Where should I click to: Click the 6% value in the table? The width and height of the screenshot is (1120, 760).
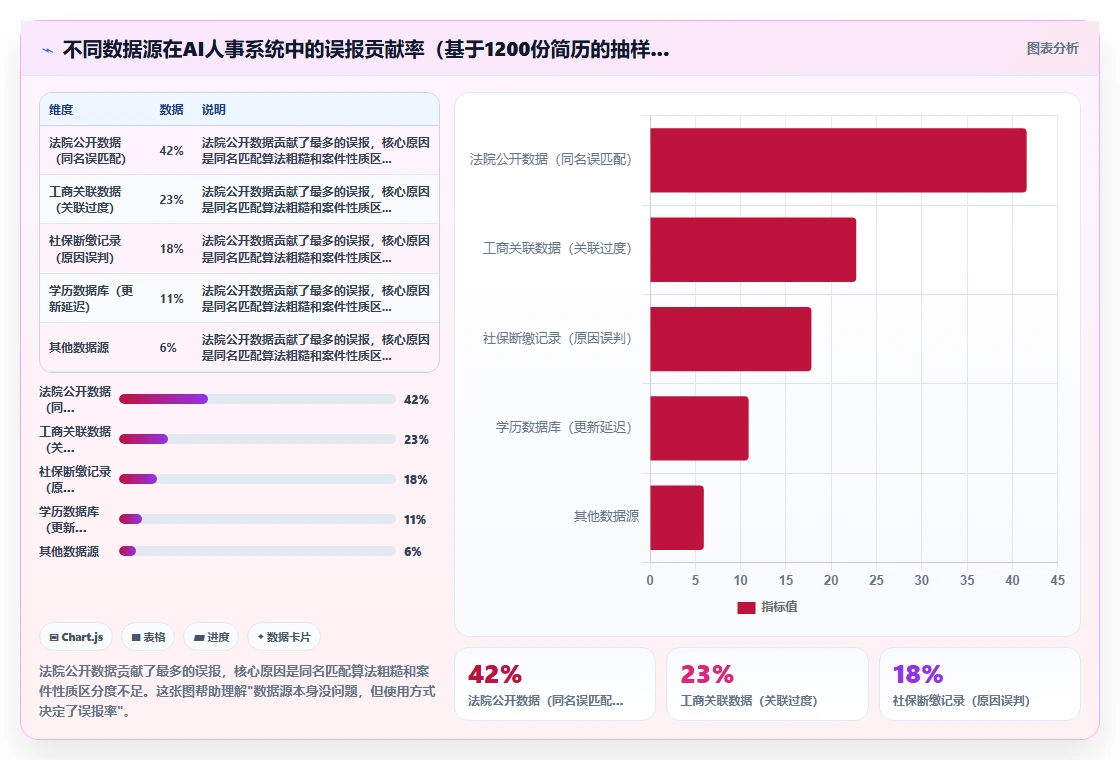168,348
